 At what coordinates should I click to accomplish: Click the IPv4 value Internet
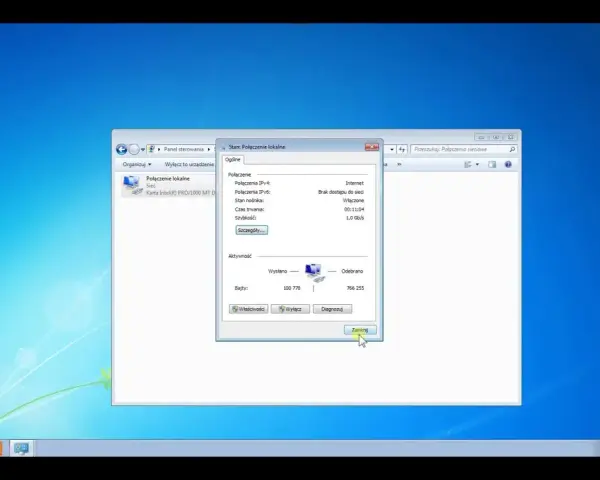[354, 183]
